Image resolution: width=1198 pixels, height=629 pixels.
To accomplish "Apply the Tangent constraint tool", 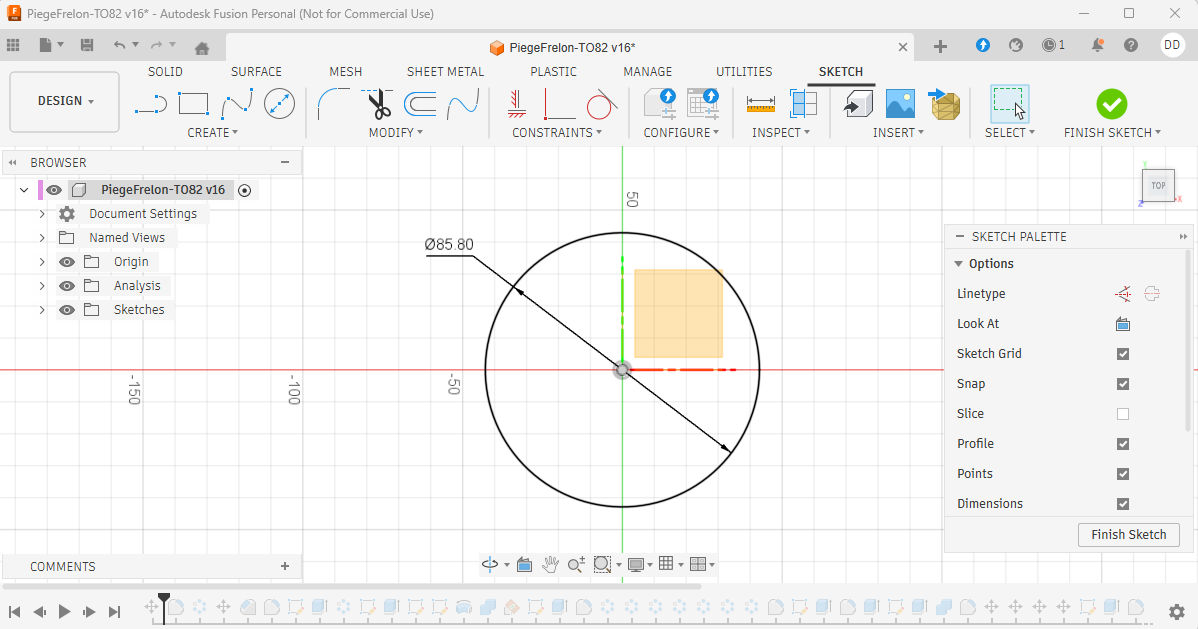I will 601,103.
